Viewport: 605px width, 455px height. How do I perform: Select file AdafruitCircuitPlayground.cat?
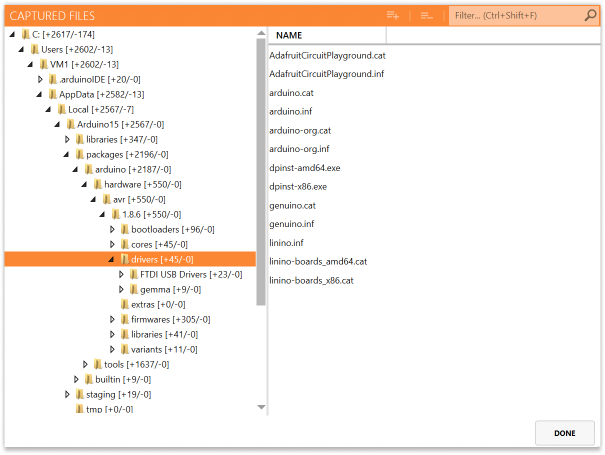point(327,56)
